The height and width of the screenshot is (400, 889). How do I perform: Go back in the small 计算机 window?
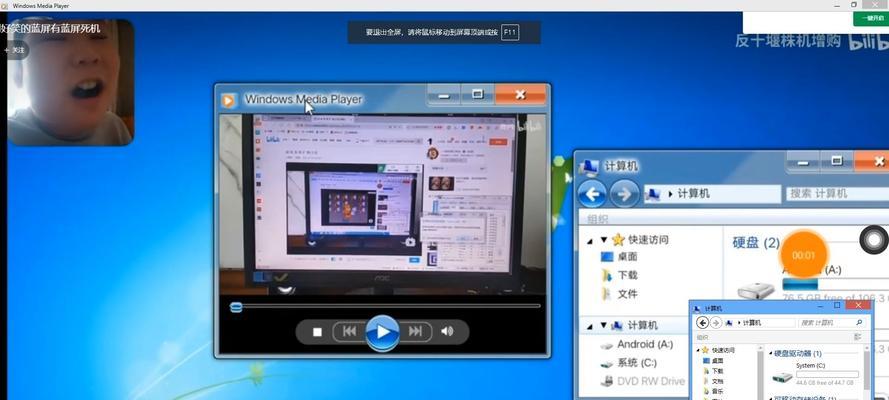702,322
